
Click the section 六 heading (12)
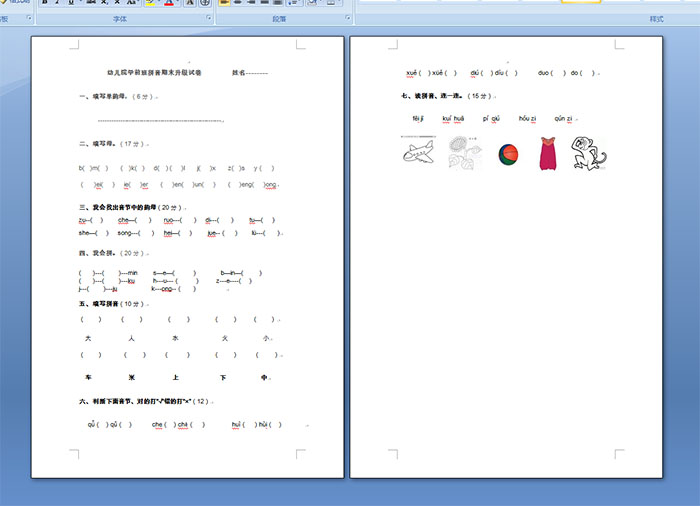[146, 401]
